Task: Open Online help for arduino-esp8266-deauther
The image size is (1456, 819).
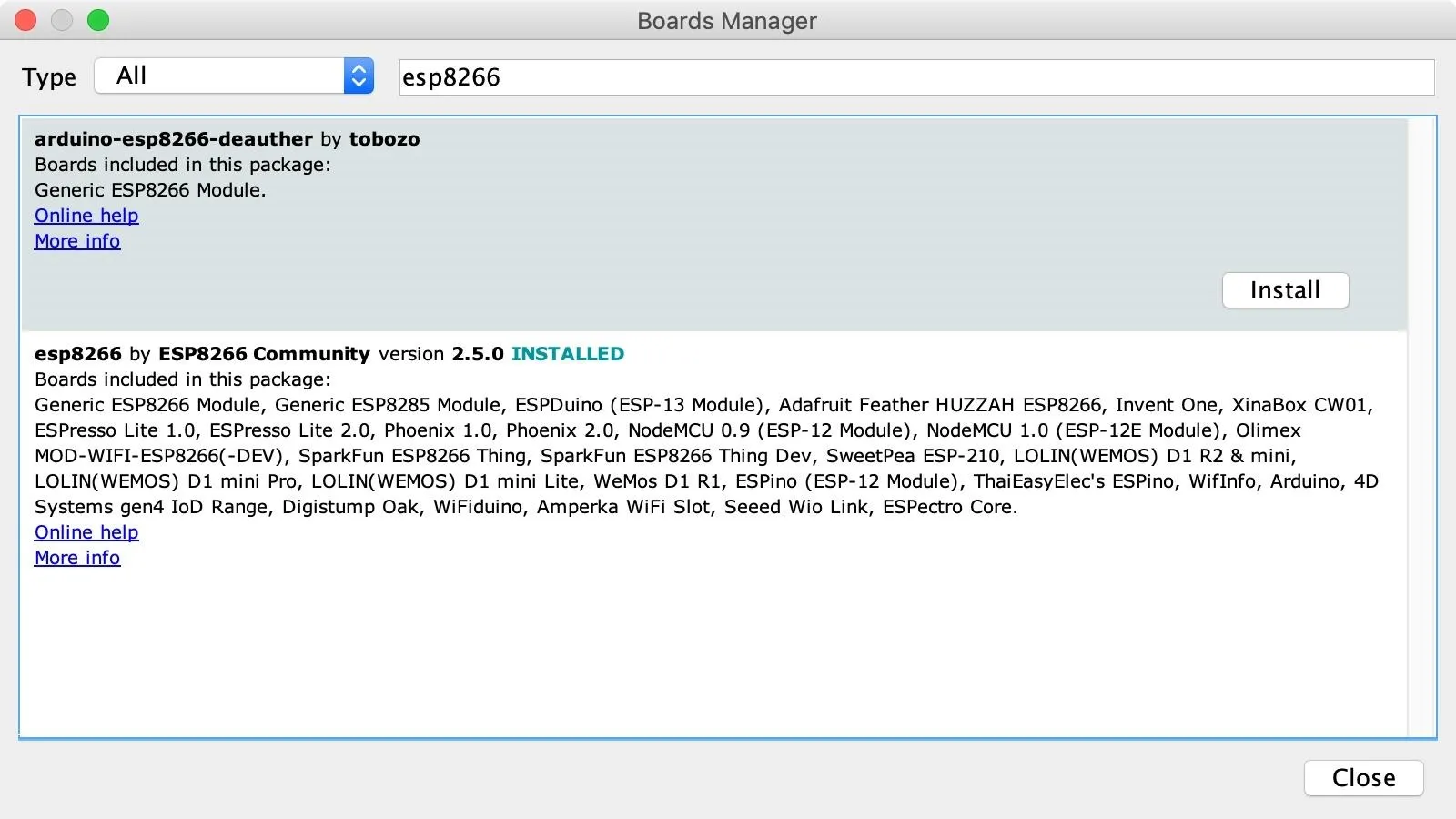Action: (x=86, y=216)
